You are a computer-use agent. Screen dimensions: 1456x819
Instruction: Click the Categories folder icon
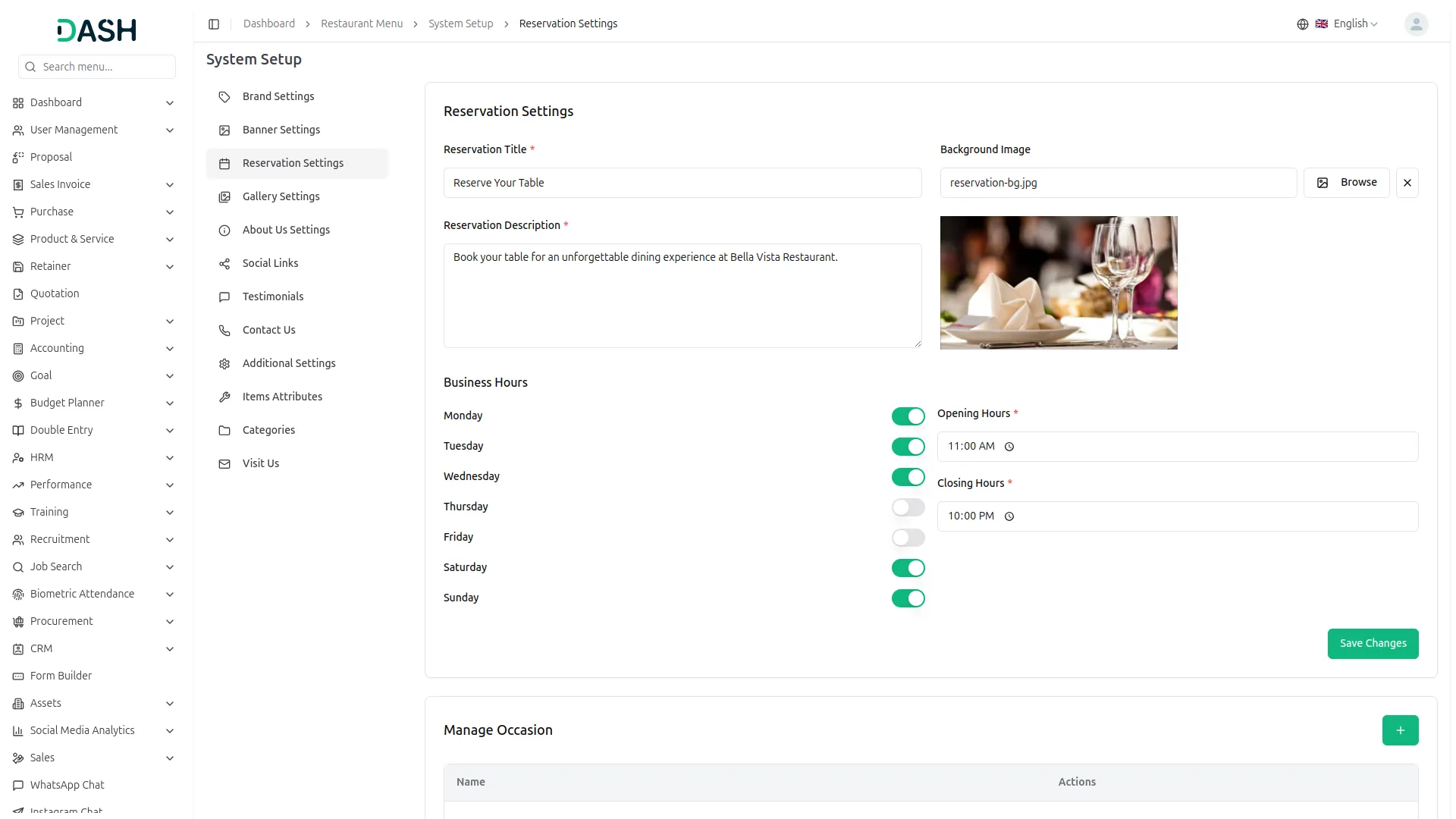click(x=224, y=431)
